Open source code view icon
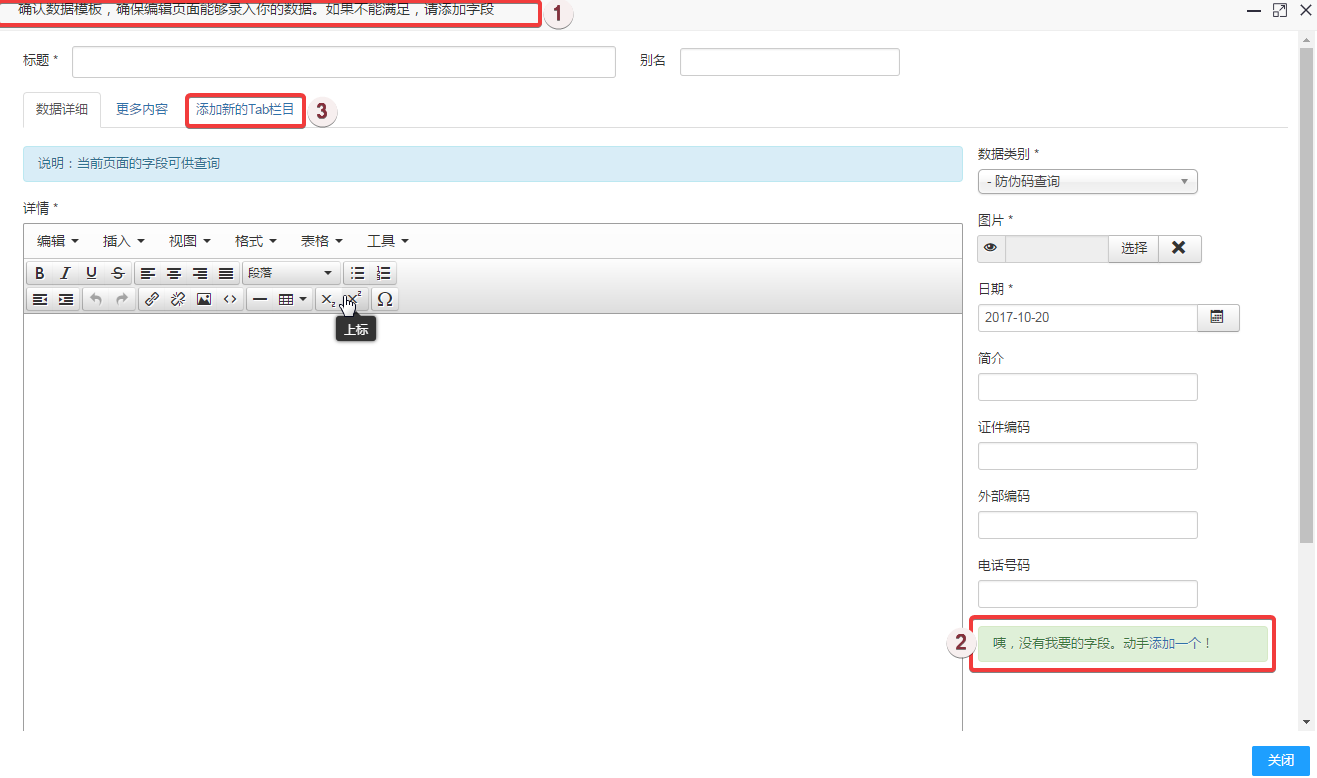Viewport: 1317px width, 778px height. [x=230, y=299]
